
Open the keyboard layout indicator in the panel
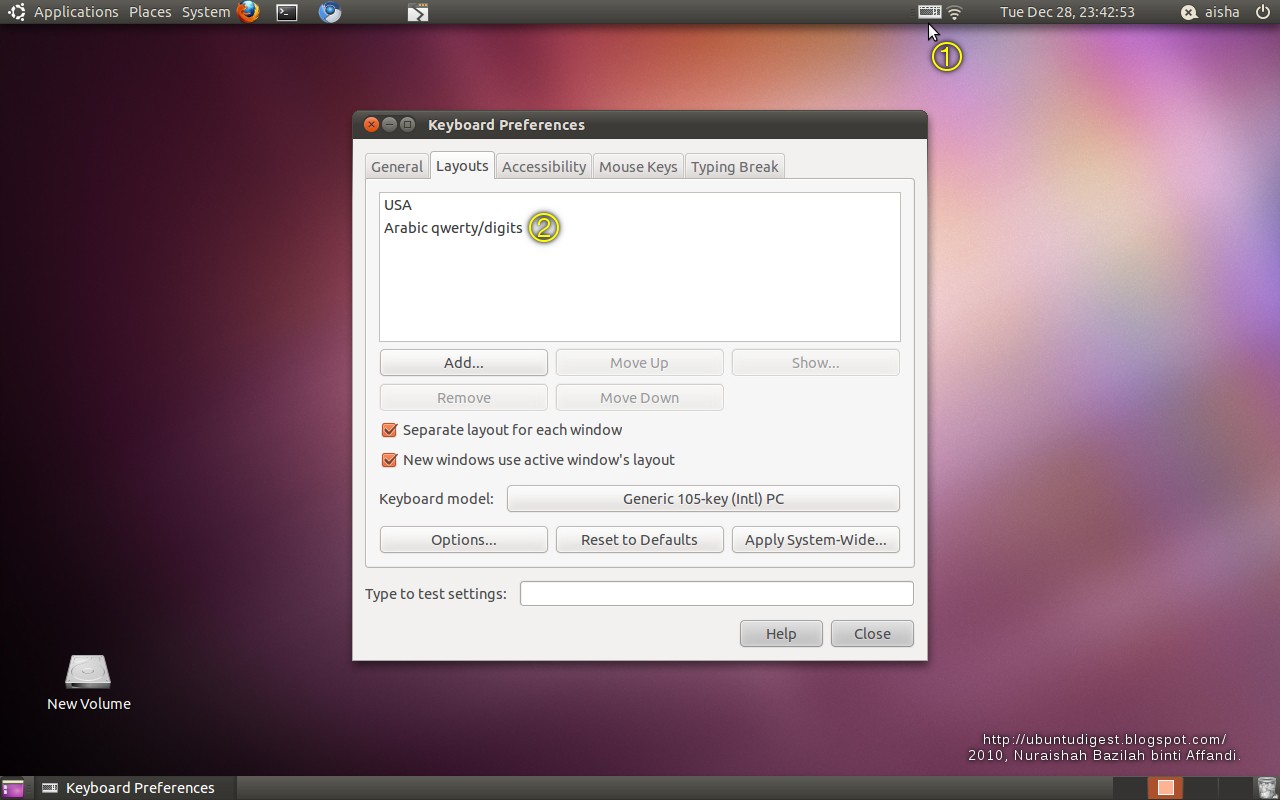coord(927,12)
